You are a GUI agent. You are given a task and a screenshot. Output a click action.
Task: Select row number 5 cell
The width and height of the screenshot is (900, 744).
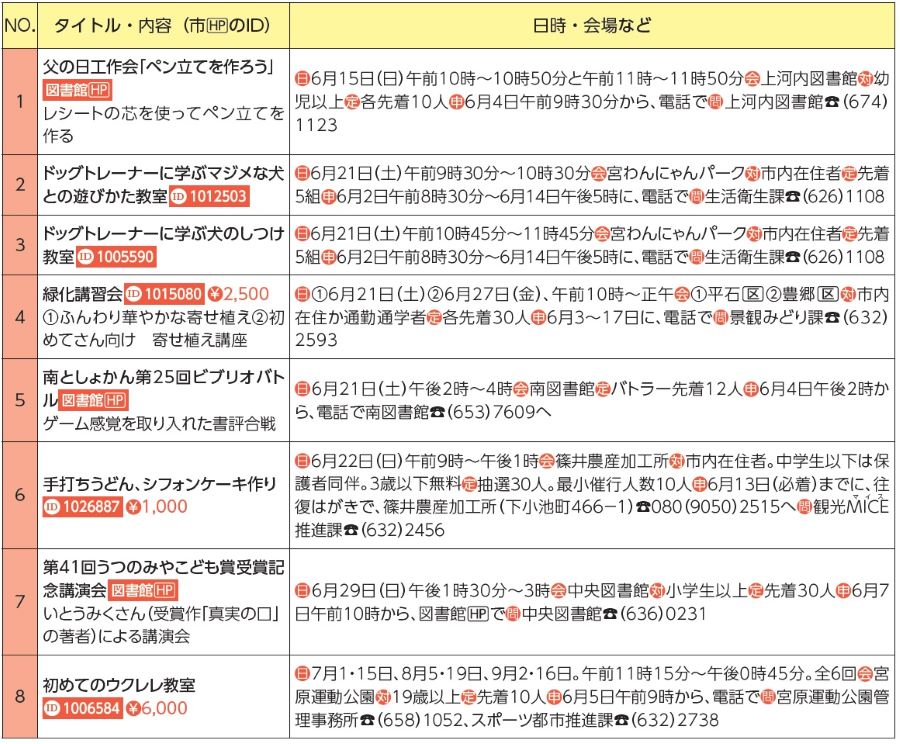click(20, 400)
